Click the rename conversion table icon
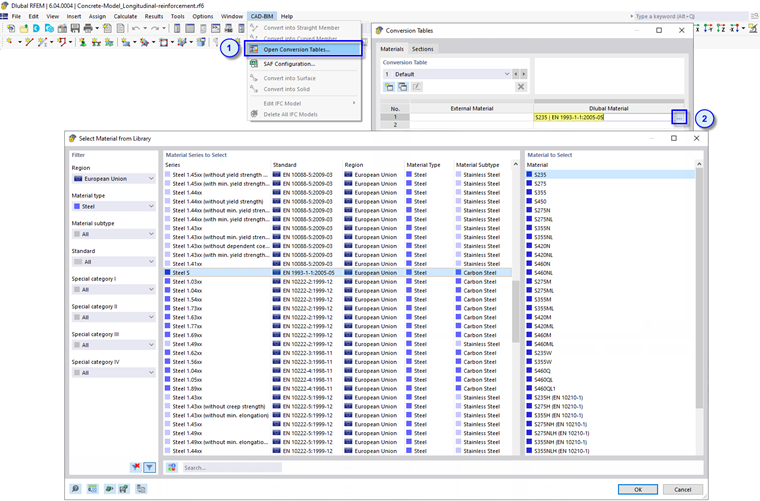760x501 pixels. coord(417,87)
